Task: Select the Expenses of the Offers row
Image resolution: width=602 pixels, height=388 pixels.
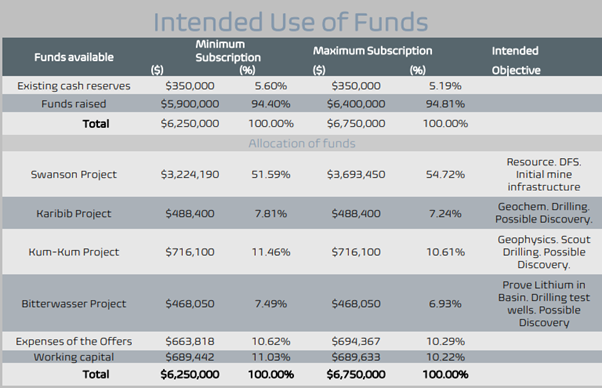Action: click(302, 341)
